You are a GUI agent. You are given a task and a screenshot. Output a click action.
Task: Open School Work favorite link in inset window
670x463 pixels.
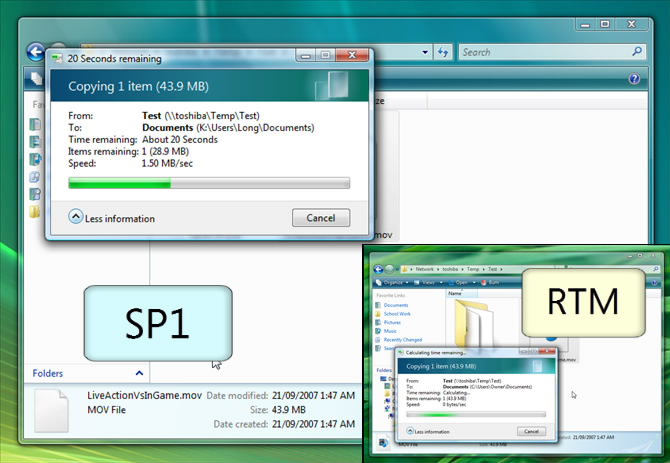pyautogui.click(x=397, y=314)
